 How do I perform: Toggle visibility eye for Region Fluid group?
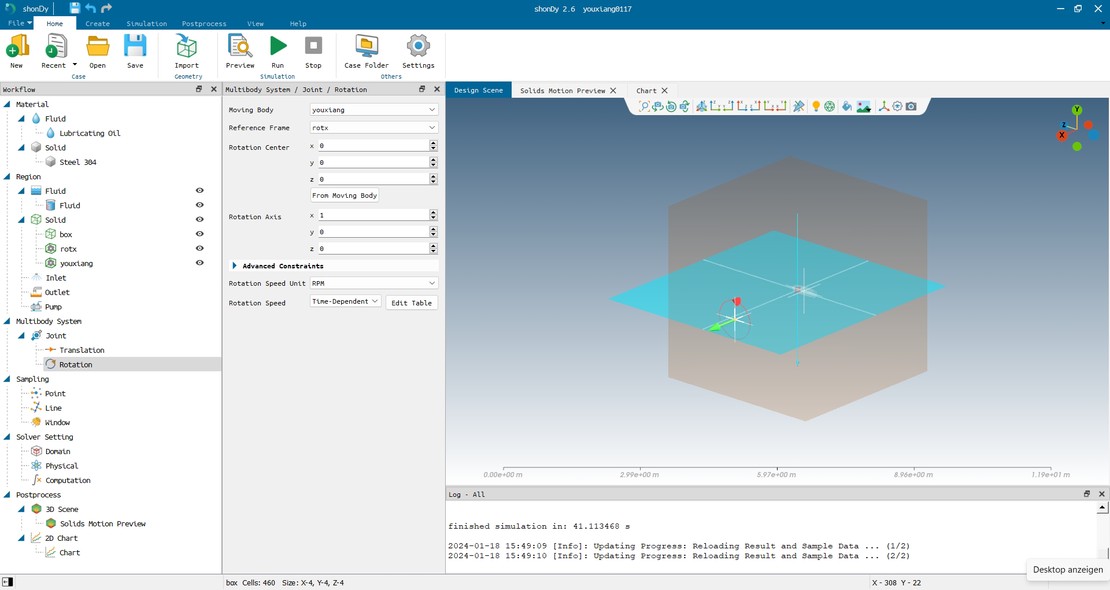point(200,191)
